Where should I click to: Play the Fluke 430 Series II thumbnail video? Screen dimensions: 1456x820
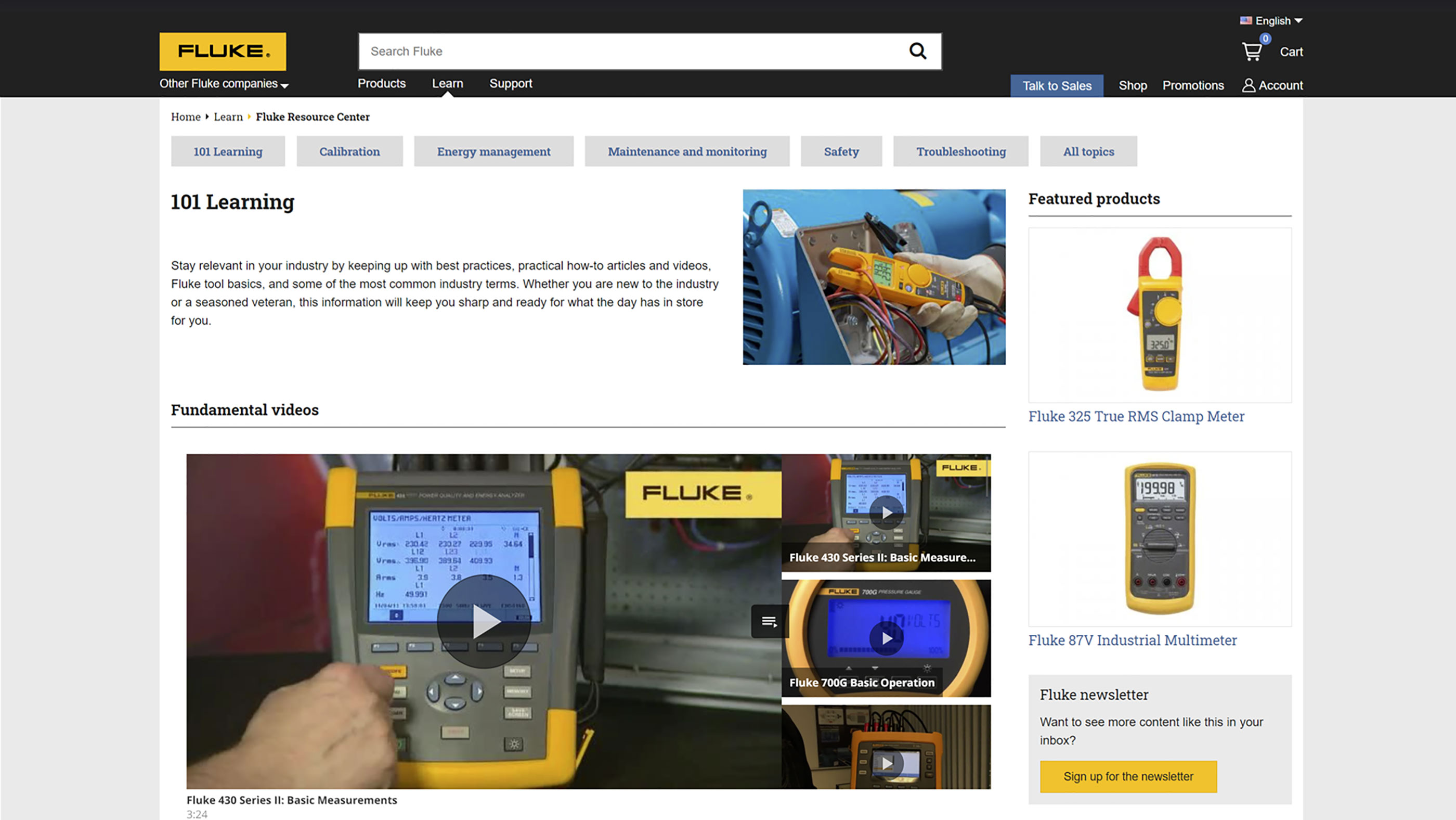(x=886, y=512)
